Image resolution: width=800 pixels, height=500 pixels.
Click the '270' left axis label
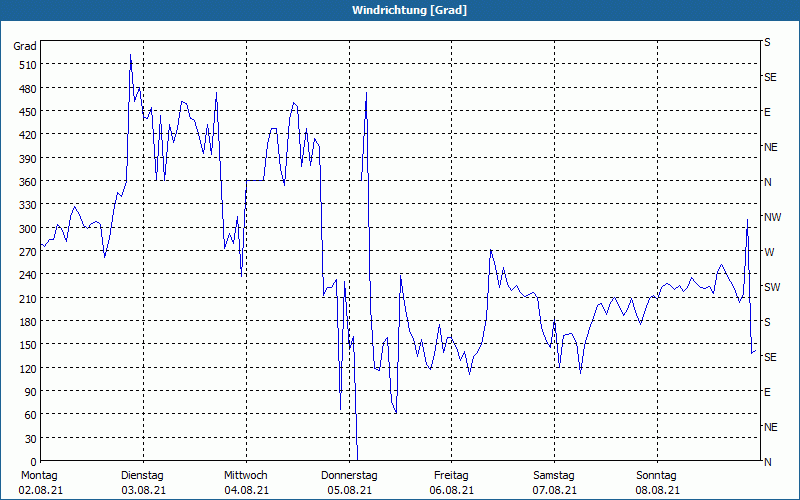coord(28,252)
